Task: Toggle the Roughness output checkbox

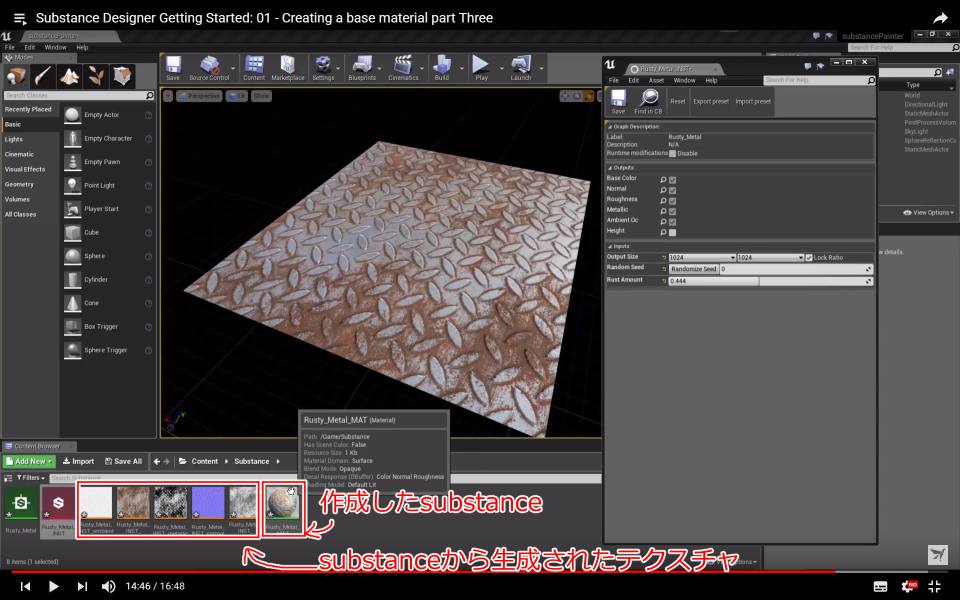Action: click(672, 201)
